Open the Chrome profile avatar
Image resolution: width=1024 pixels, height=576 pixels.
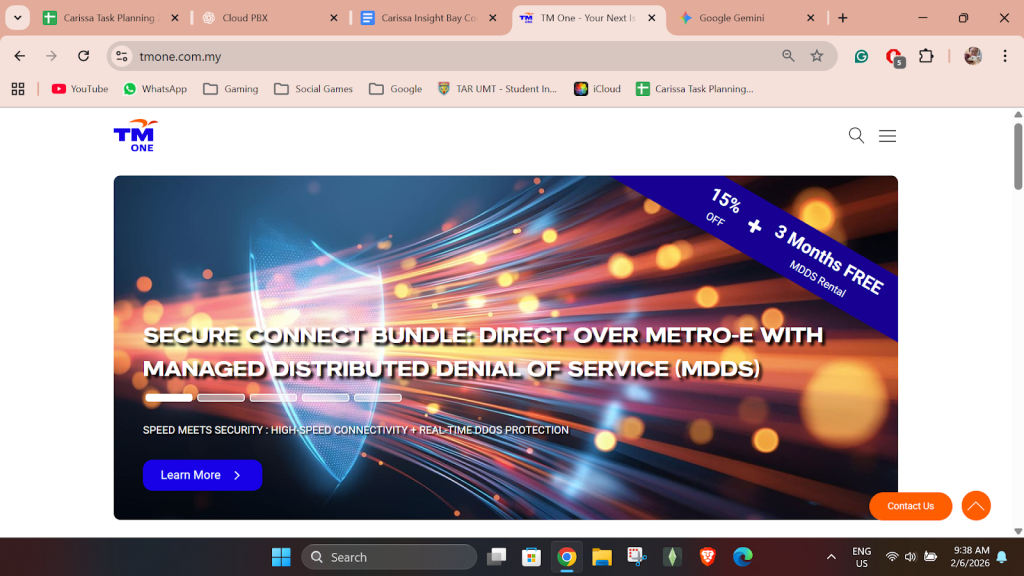point(973,56)
